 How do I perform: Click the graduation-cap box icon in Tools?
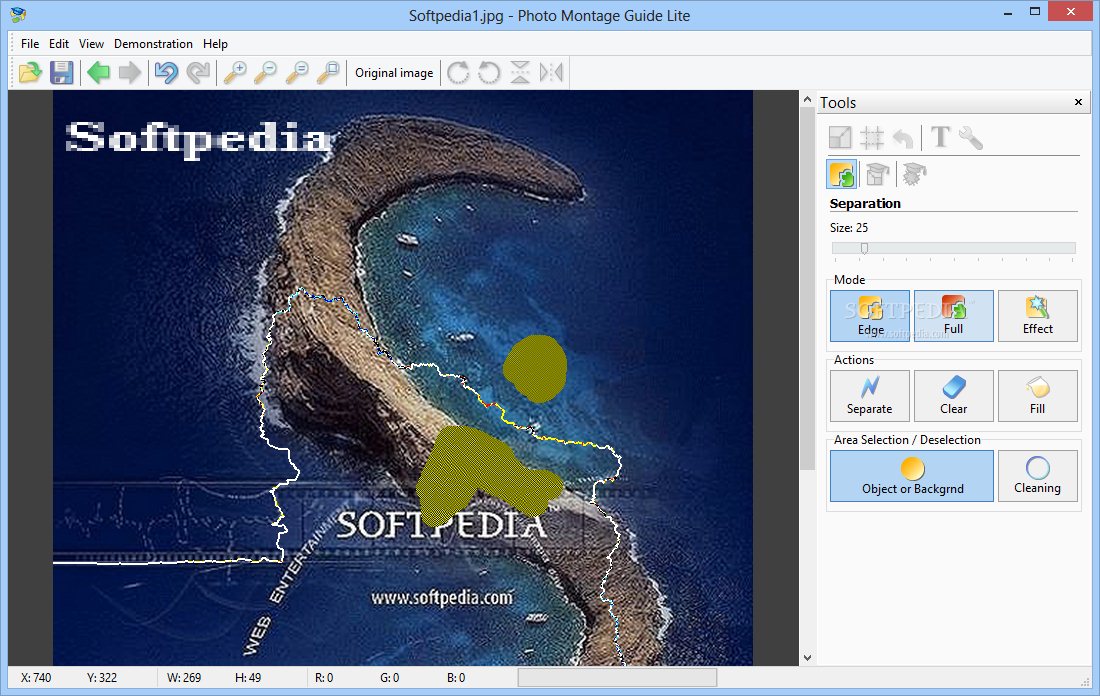878,174
